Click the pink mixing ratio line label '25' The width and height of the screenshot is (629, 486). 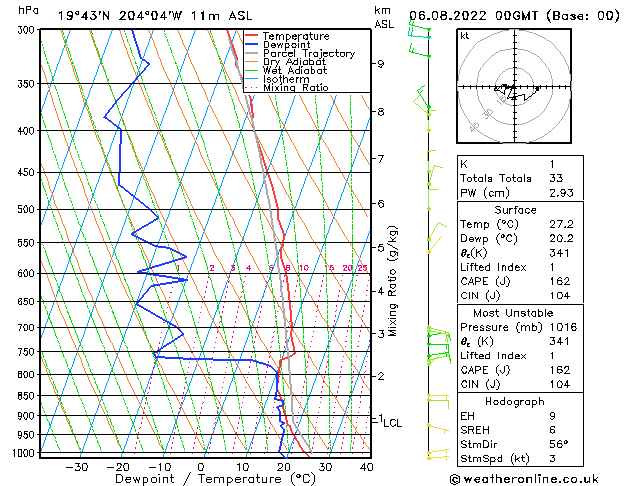(x=362, y=268)
